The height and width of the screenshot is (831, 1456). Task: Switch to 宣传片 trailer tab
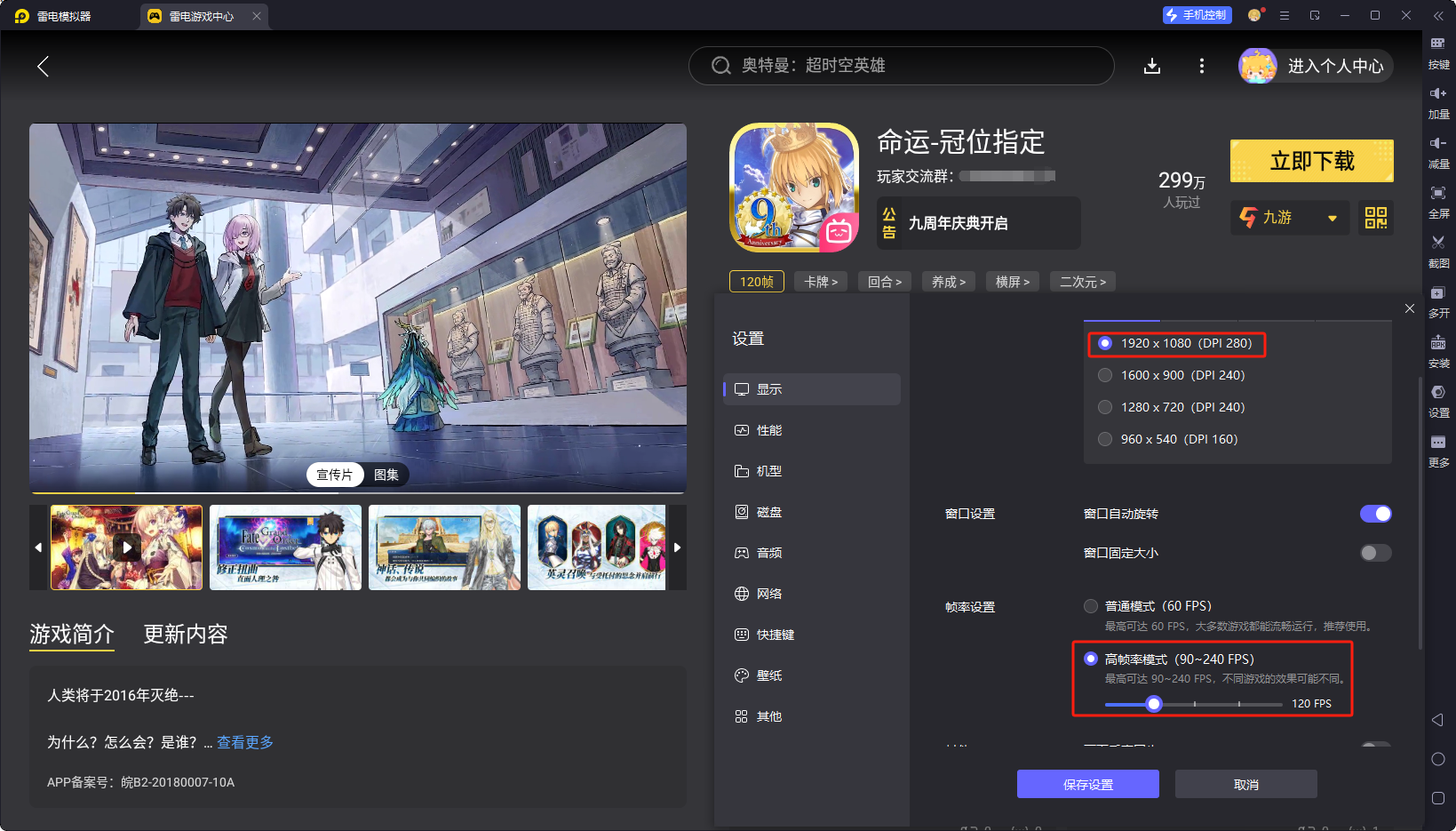coord(335,475)
